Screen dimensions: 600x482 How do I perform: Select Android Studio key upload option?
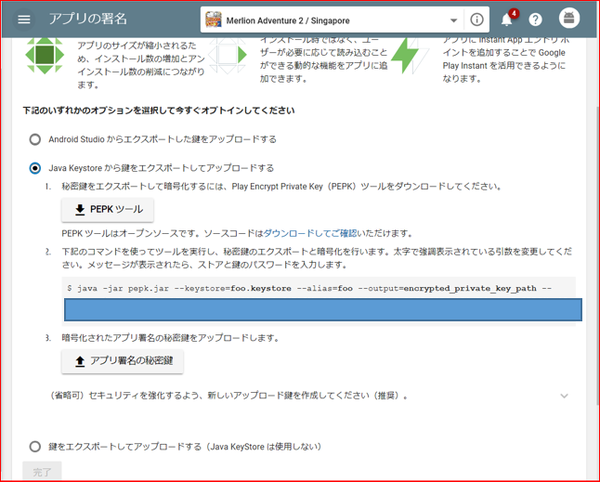pyautogui.click(x=35, y=139)
